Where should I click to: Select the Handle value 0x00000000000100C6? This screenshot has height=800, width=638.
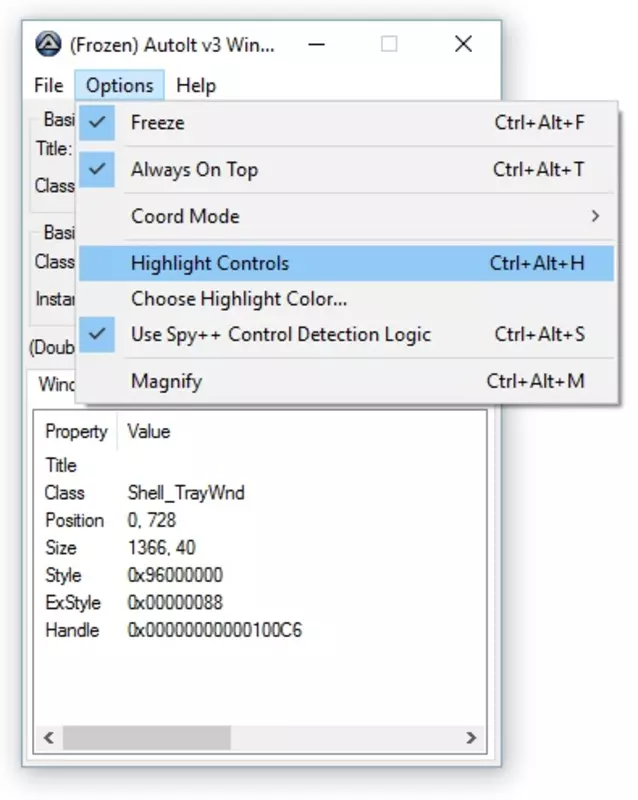[x=214, y=631]
